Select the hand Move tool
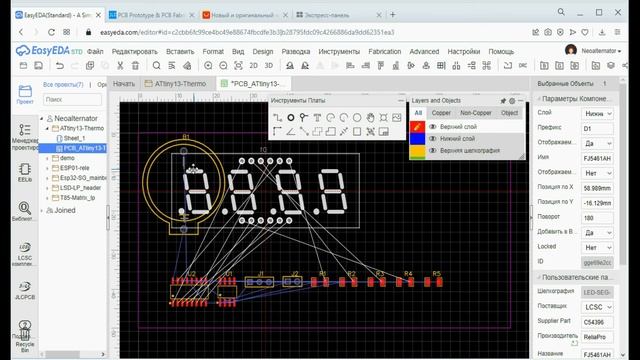 coord(370,118)
